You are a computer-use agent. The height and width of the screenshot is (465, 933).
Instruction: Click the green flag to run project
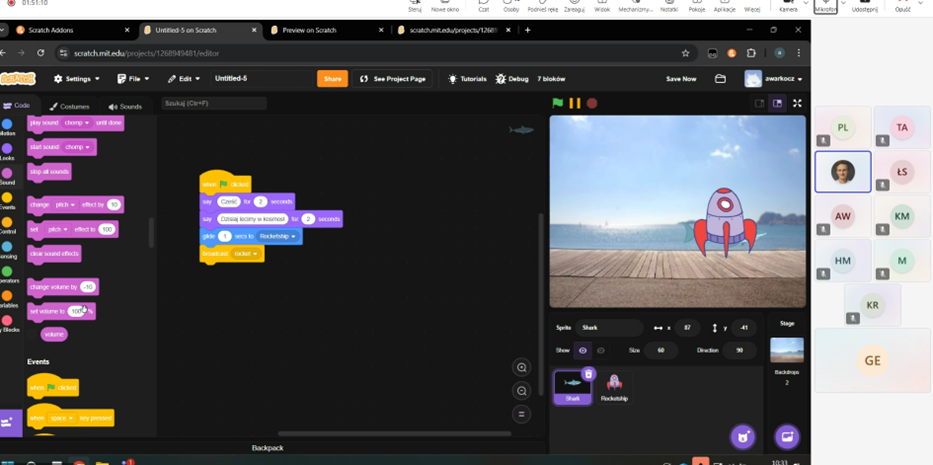558,103
